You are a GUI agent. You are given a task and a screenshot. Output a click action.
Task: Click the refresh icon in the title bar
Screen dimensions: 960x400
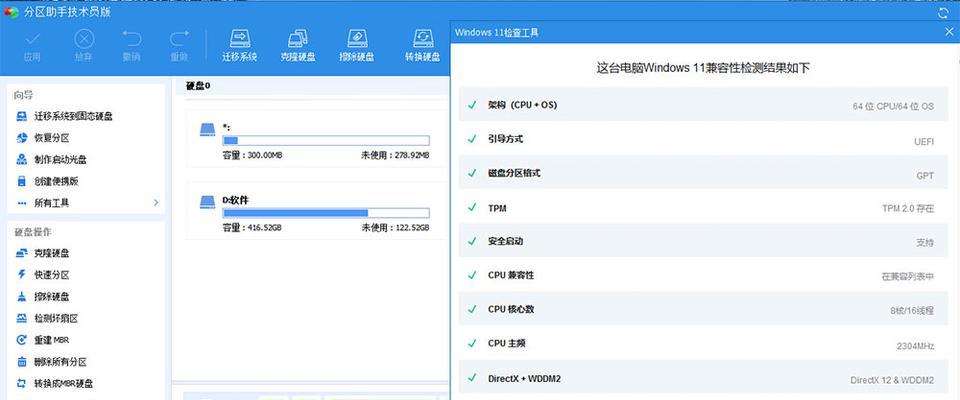click(943, 12)
